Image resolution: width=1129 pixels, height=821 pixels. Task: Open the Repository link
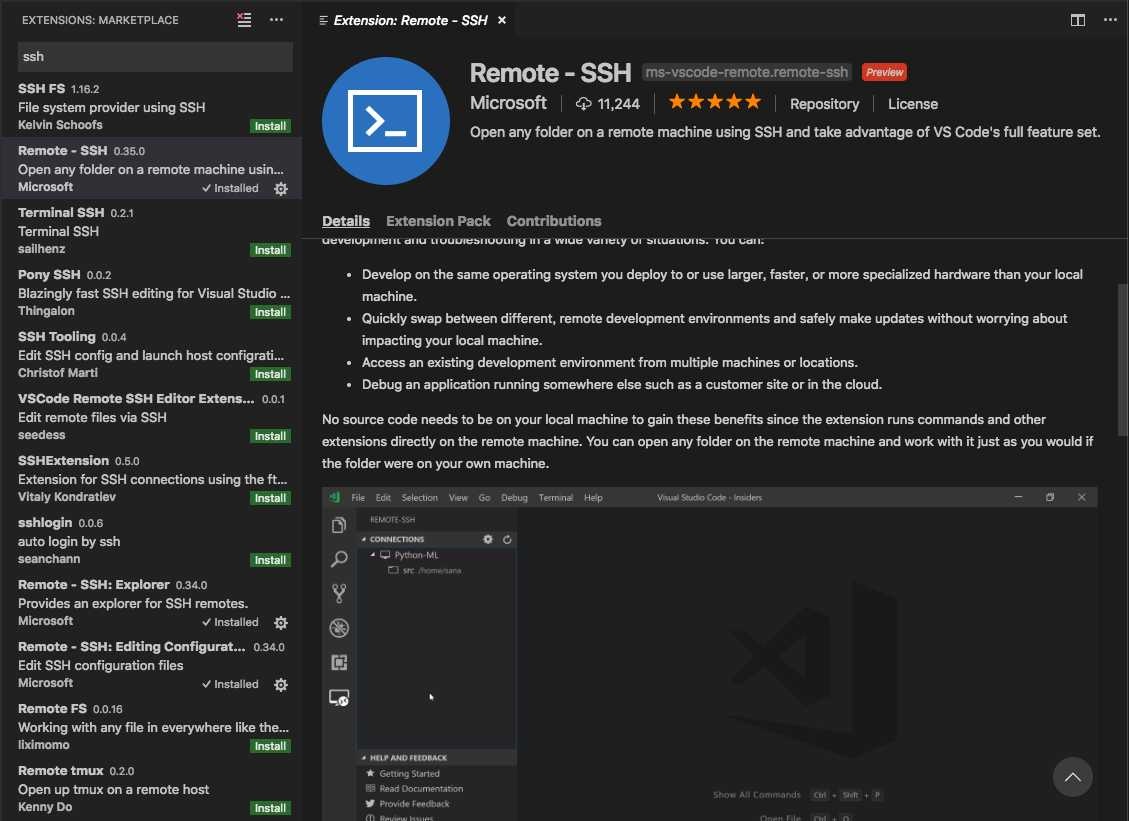pos(824,104)
